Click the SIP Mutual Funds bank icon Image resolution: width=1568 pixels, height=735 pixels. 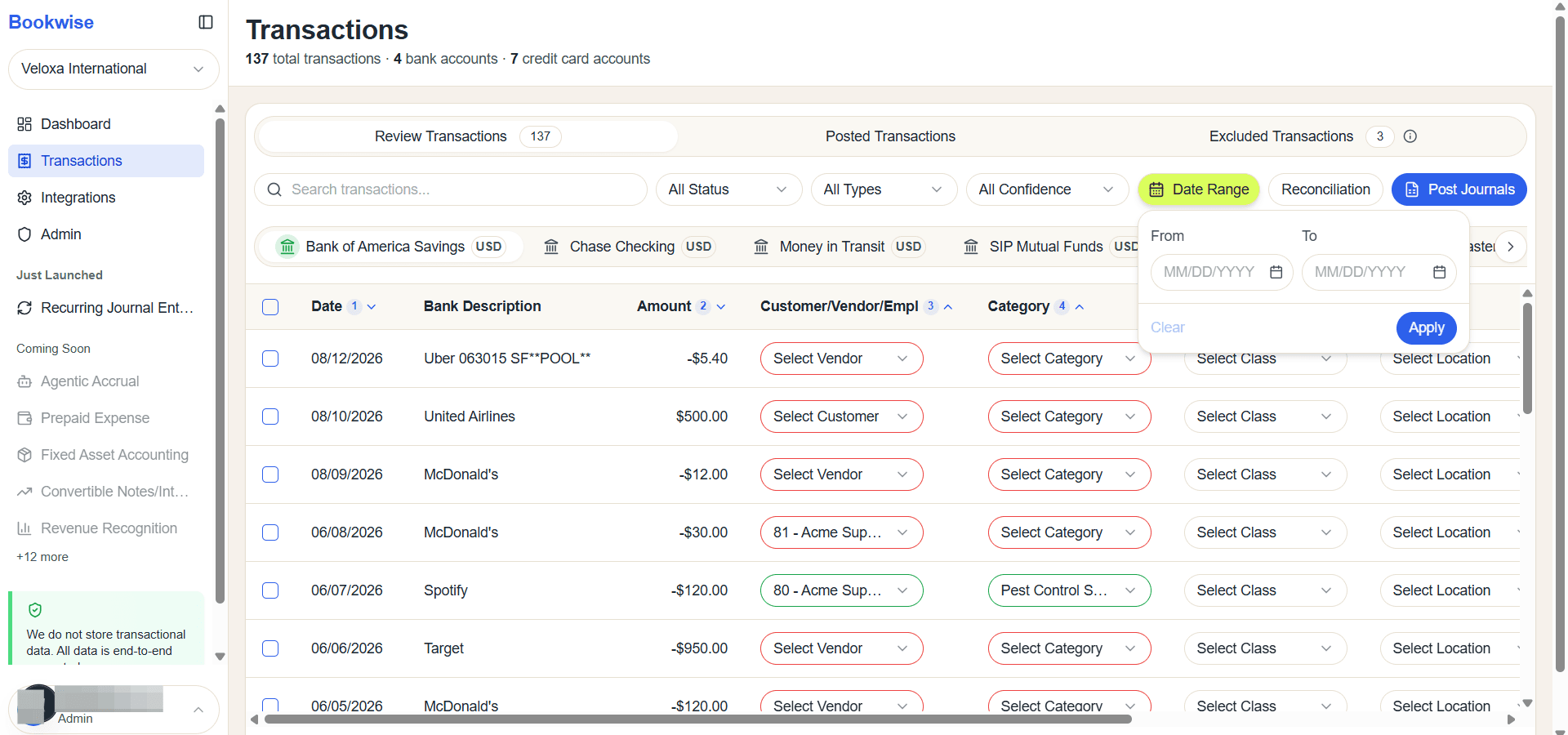pos(971,247)
